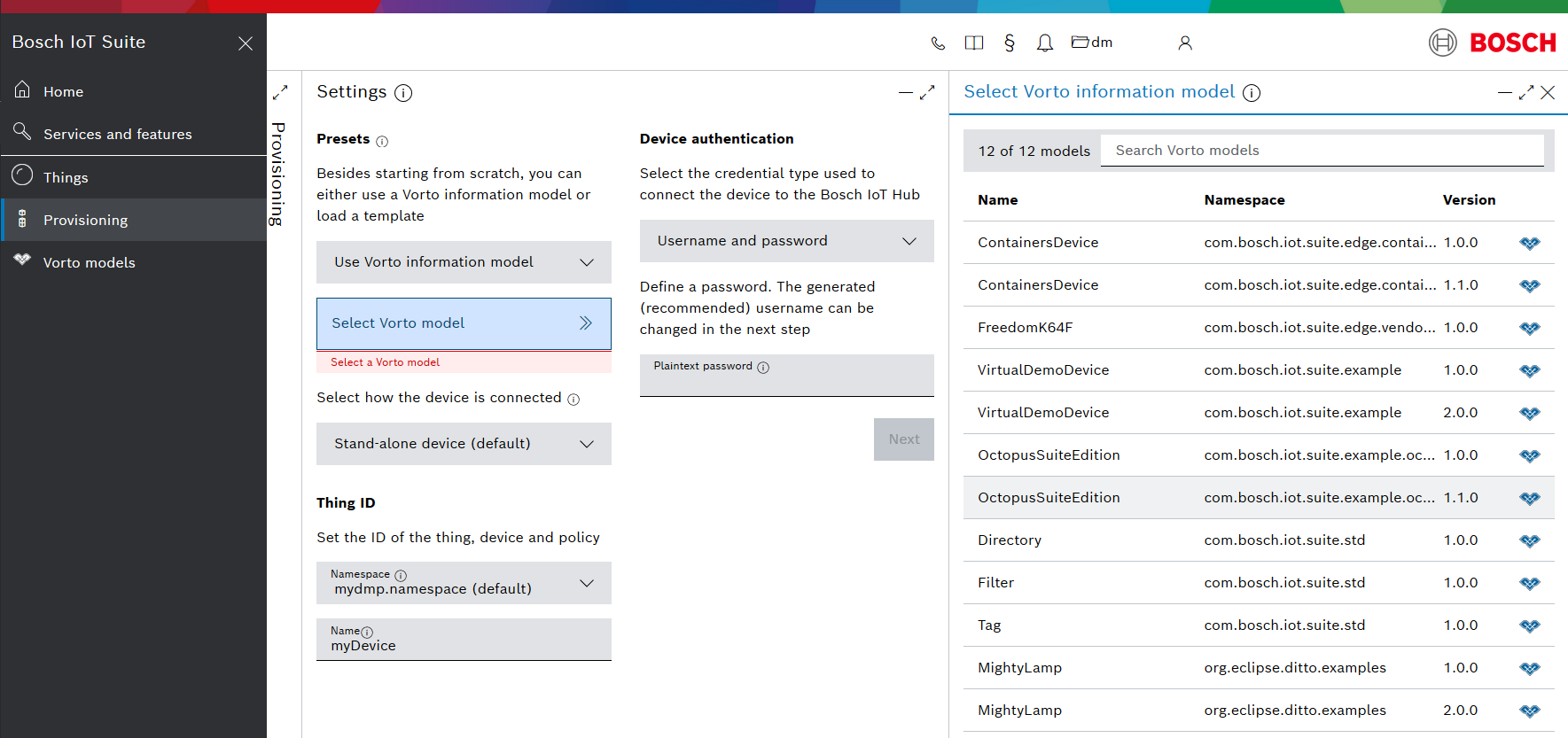Image resolution: width=1568 pixels, height=738 pixels.
Task: Open the documentation book icon
Action: [x=974, y=43]
